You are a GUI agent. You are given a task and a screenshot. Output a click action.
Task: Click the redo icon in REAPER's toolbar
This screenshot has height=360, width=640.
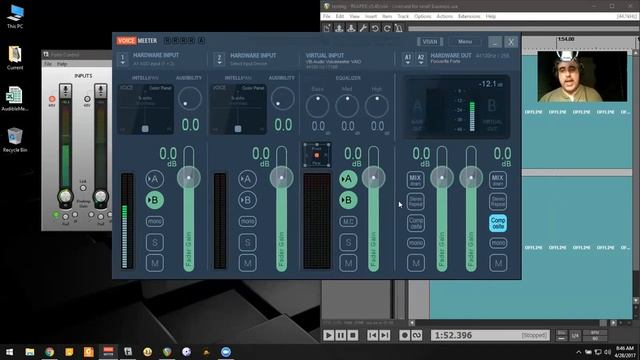tap(387, 28)
